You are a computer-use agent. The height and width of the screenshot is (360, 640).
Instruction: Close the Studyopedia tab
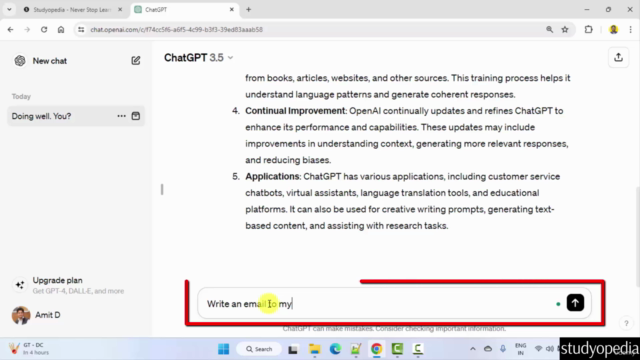click(120, 9)
